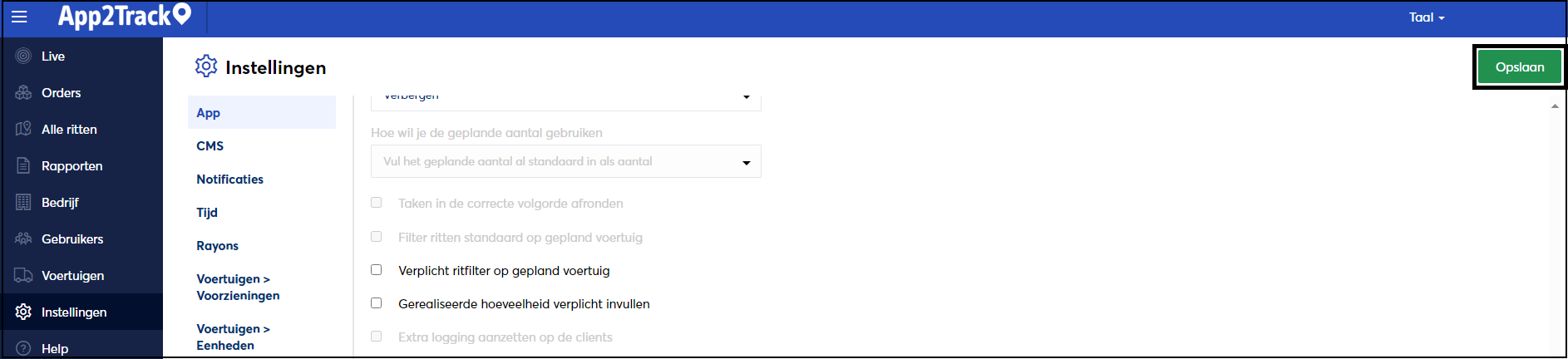Tick Taken in de correcte volgorde afronden
The image size is (1568, 359).
pos(377,203)
